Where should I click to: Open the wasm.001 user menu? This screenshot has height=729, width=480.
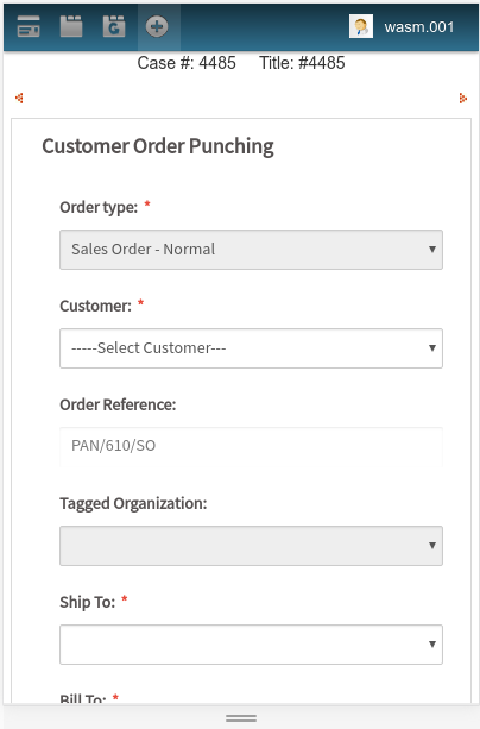tap(419, 27)
